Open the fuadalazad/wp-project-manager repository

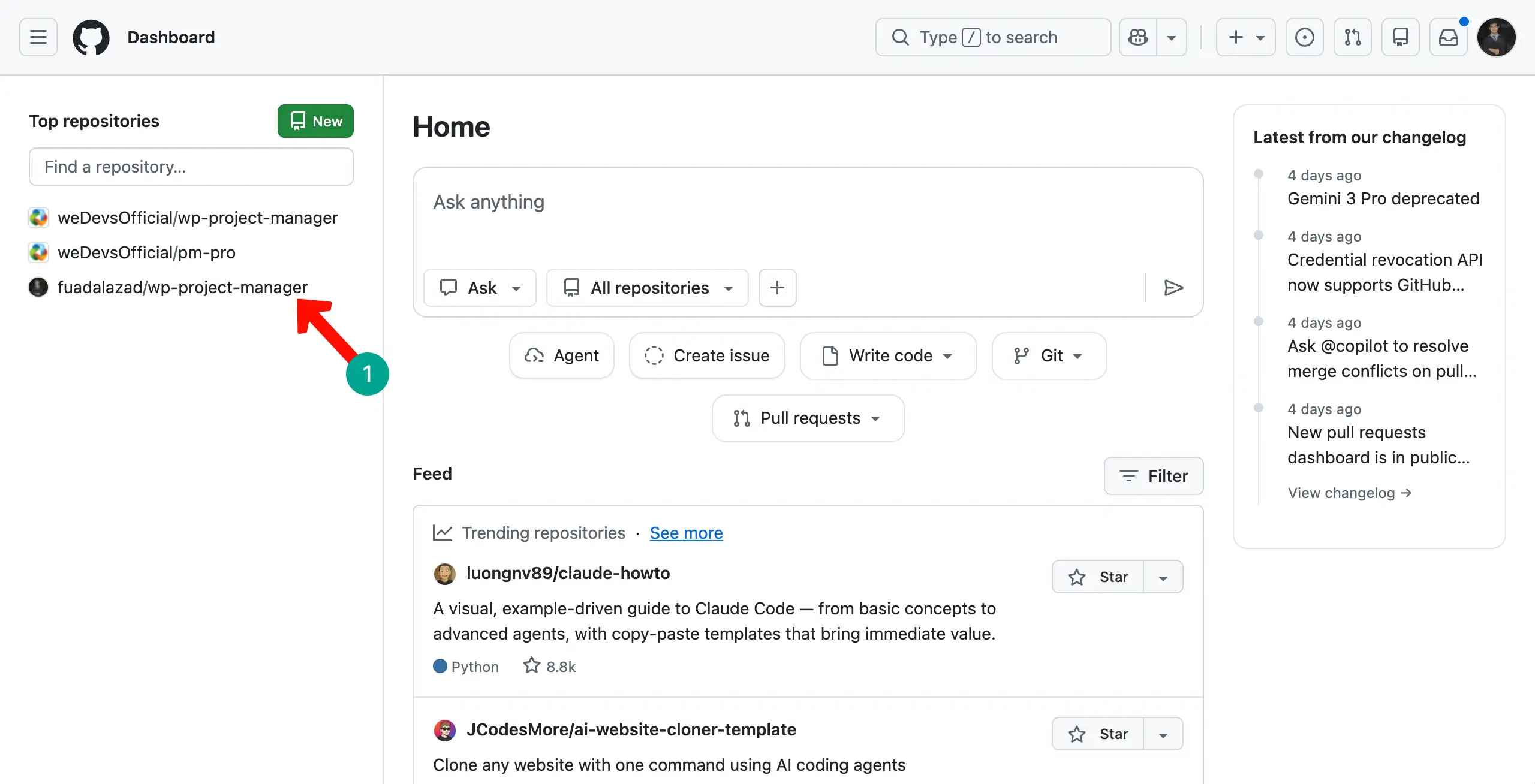tap(183, 287)
